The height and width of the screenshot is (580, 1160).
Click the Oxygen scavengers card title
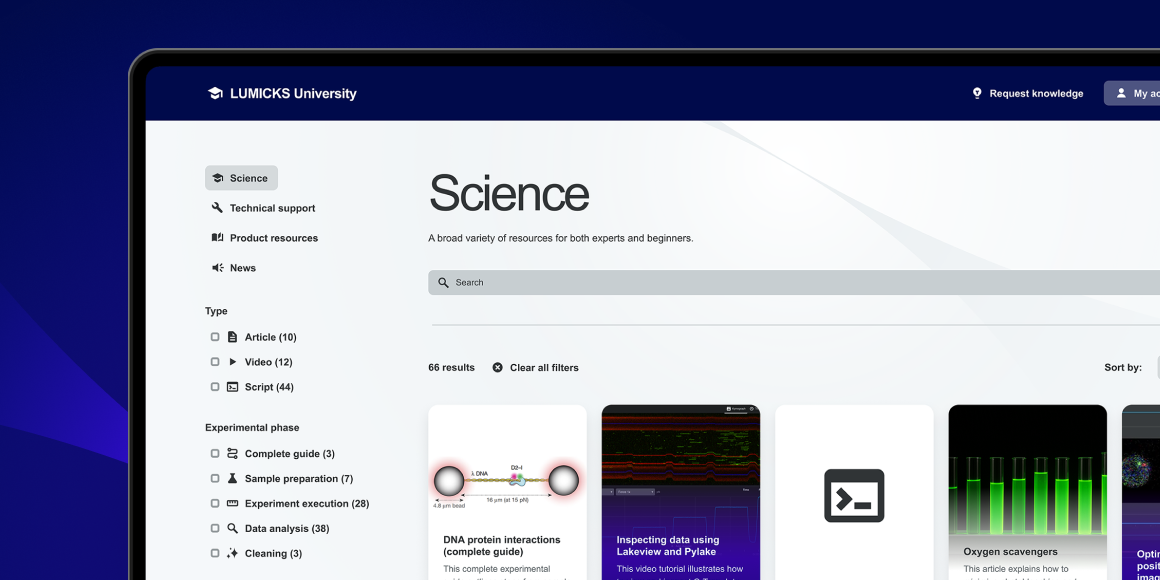[x=1011, y=552]
